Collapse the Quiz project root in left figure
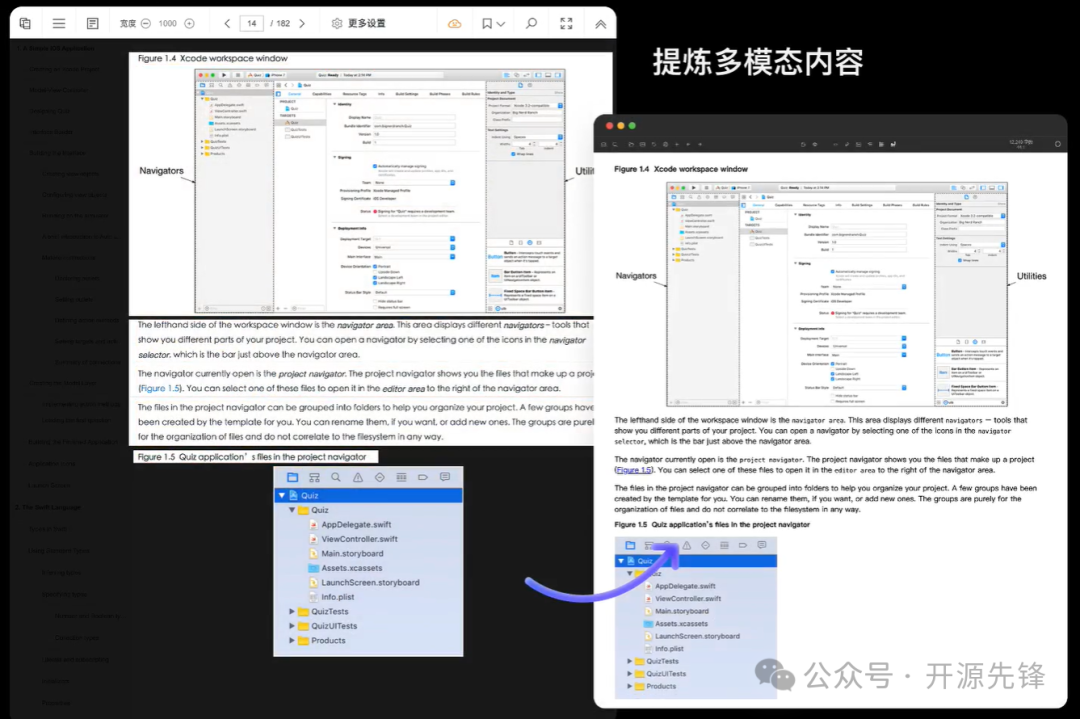The width and height of the screenshot is (1080, 719). pos(282,495)
